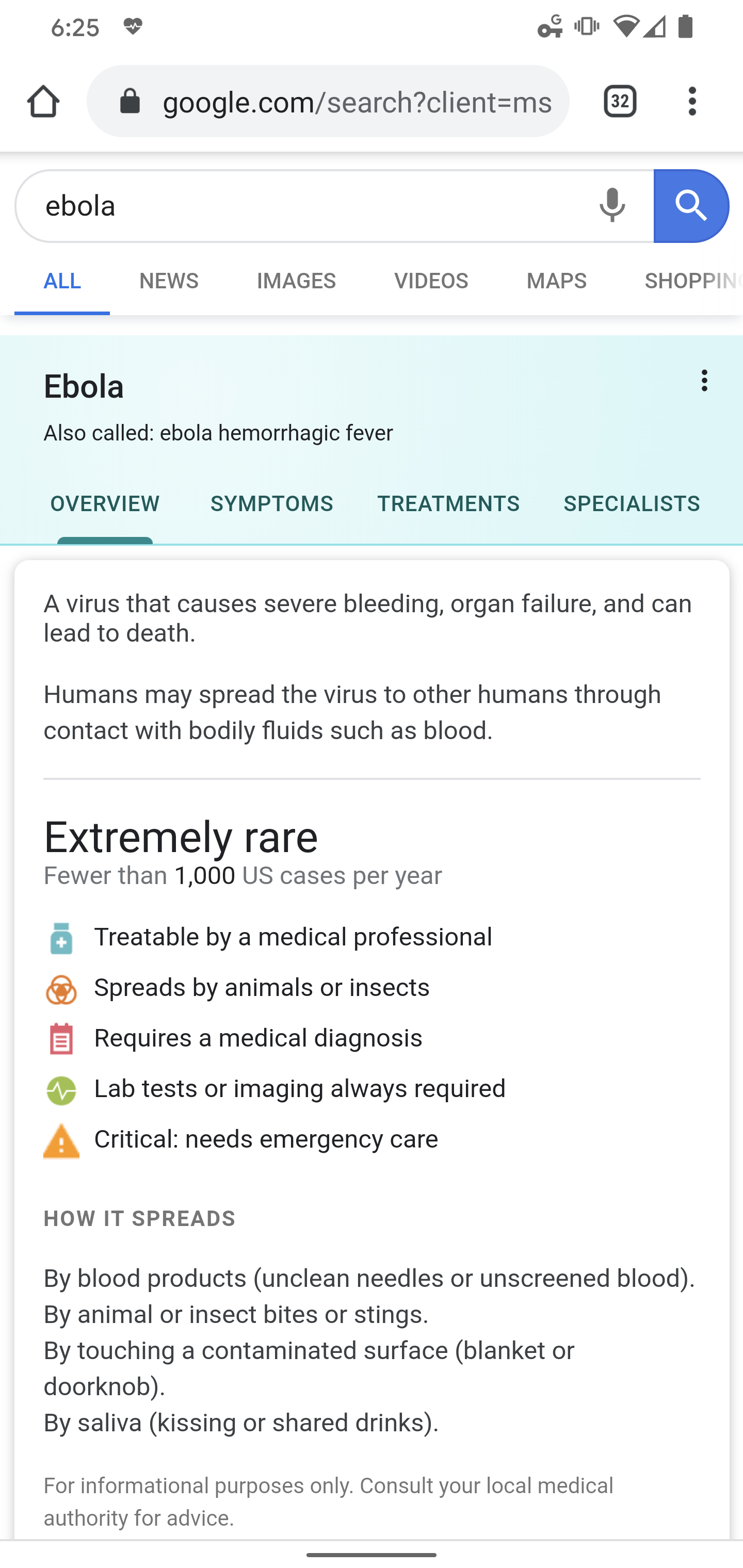Image resolution: width=743 pixels, height=1568 pixels.
Task: Select the Symptoms tab for Ebola
Action: pos(271,504)
